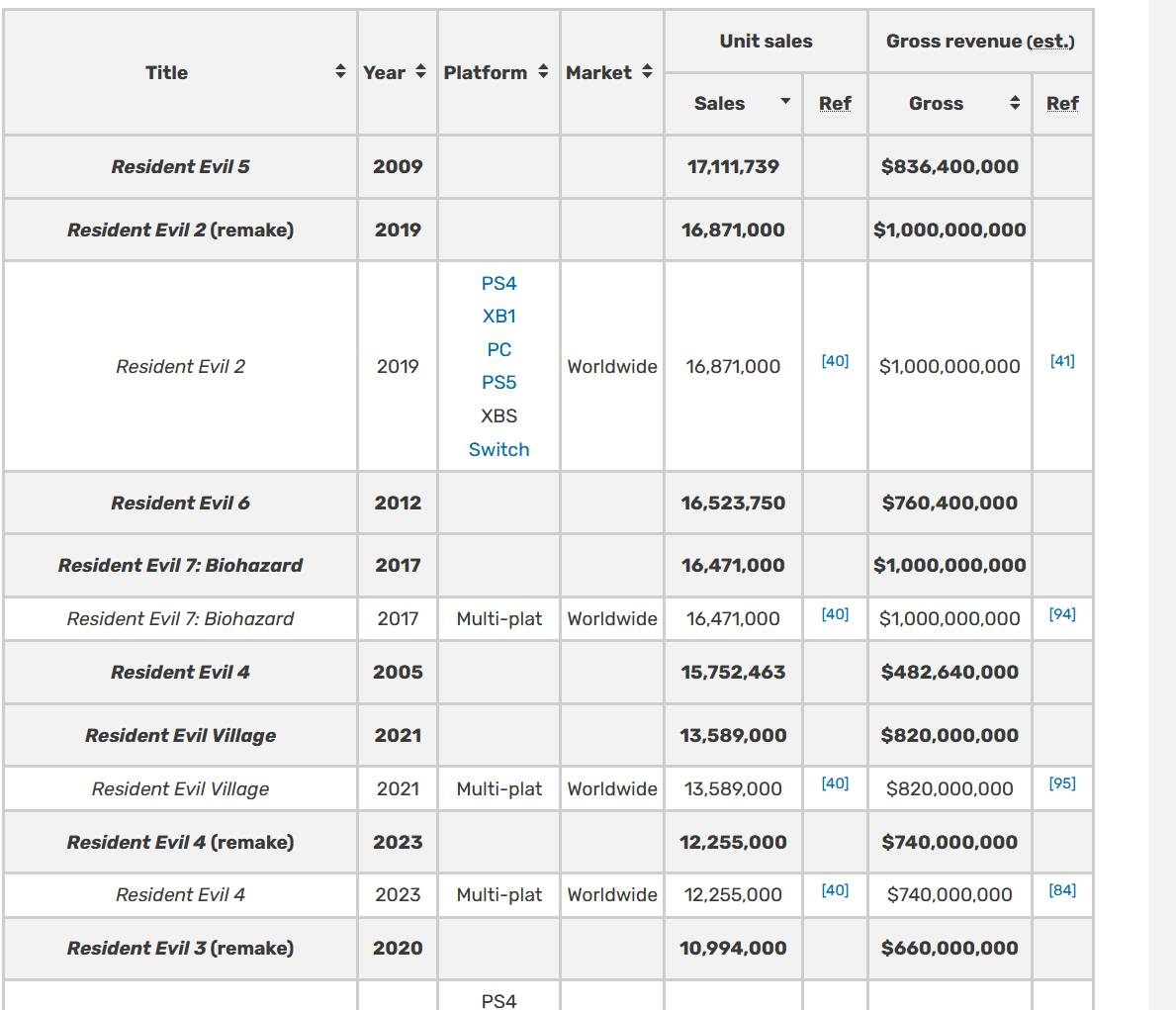Sort table by Year column arrows
This screenshot has height=1010, width=1176.
point(420,72)
